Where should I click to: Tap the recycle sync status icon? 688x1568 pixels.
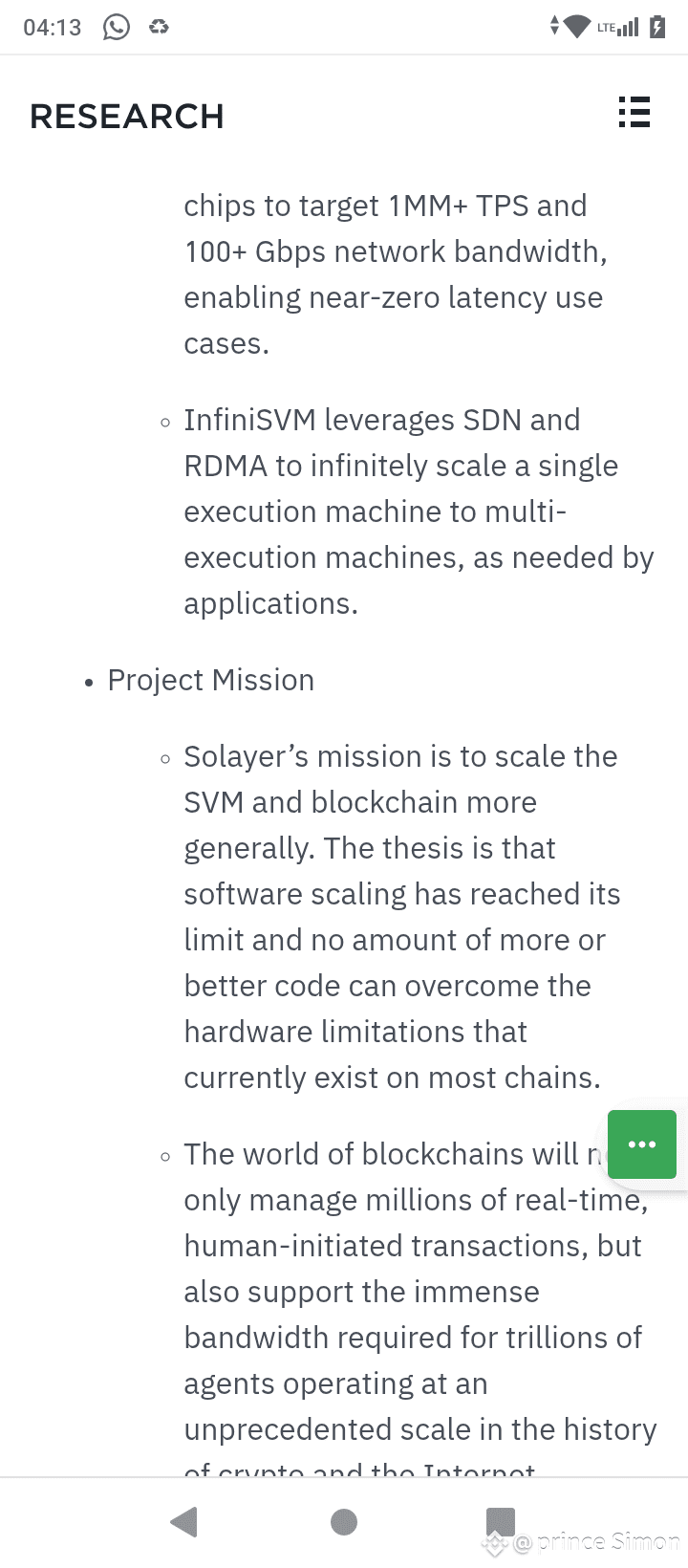(x=159, y=27)
